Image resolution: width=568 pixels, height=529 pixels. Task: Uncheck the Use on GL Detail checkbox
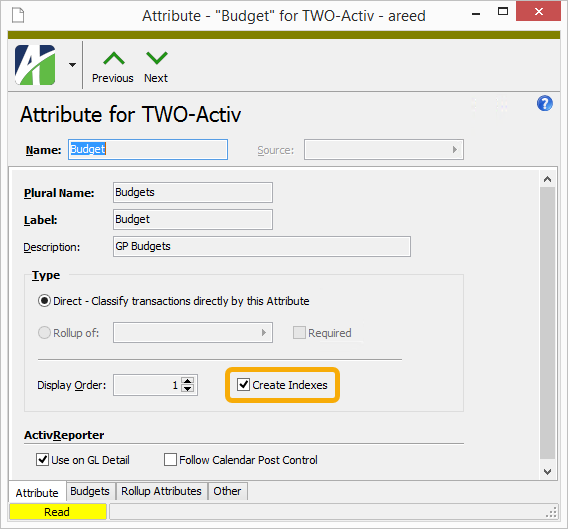coord(42,459)
